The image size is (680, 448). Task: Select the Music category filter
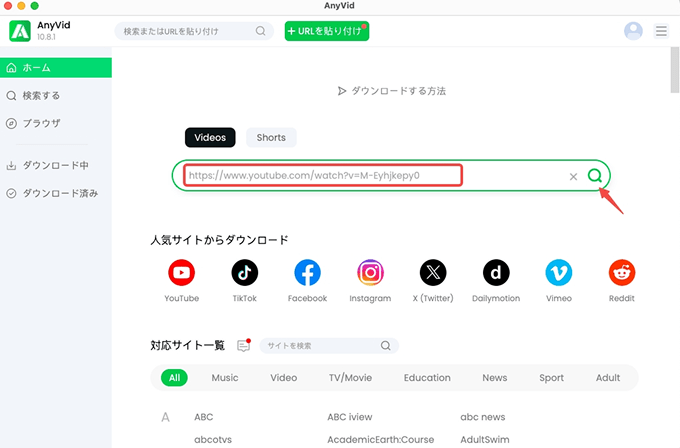tap(225, 378)
